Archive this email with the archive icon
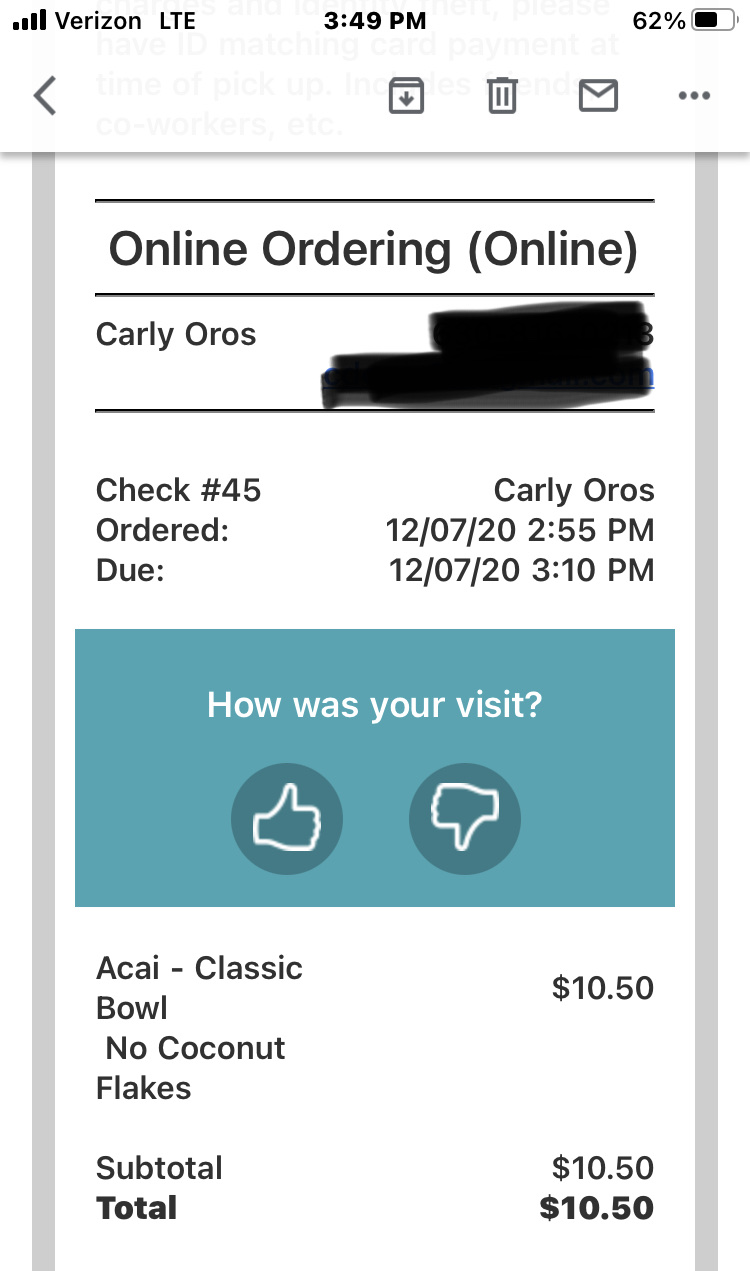The width and height of the screenshot is (750, 1271). 406,96
